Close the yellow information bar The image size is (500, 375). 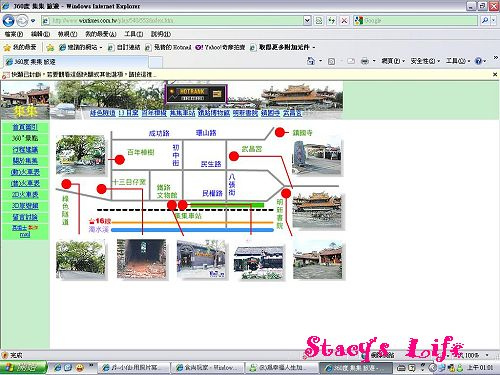(495, 74)
